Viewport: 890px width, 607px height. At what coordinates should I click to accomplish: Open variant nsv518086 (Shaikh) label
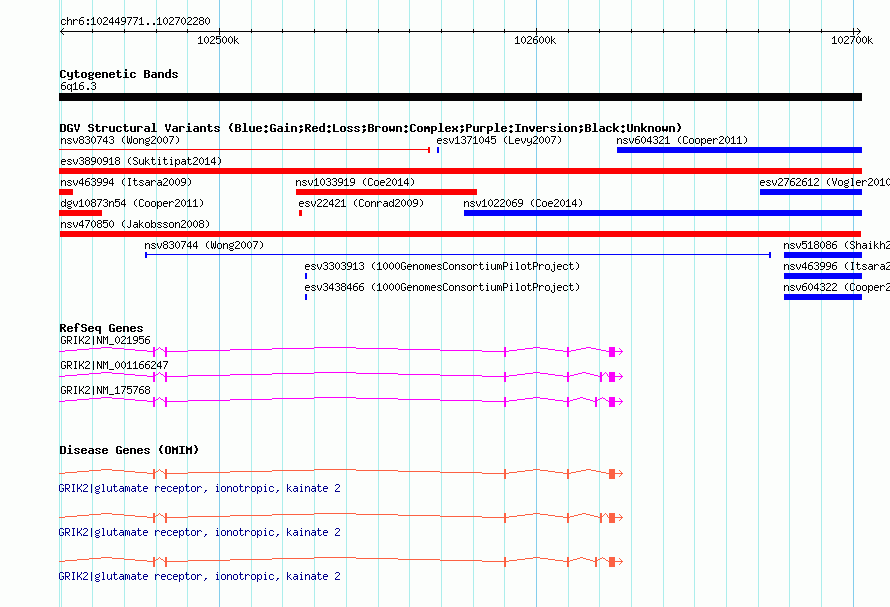pos(836,245)
